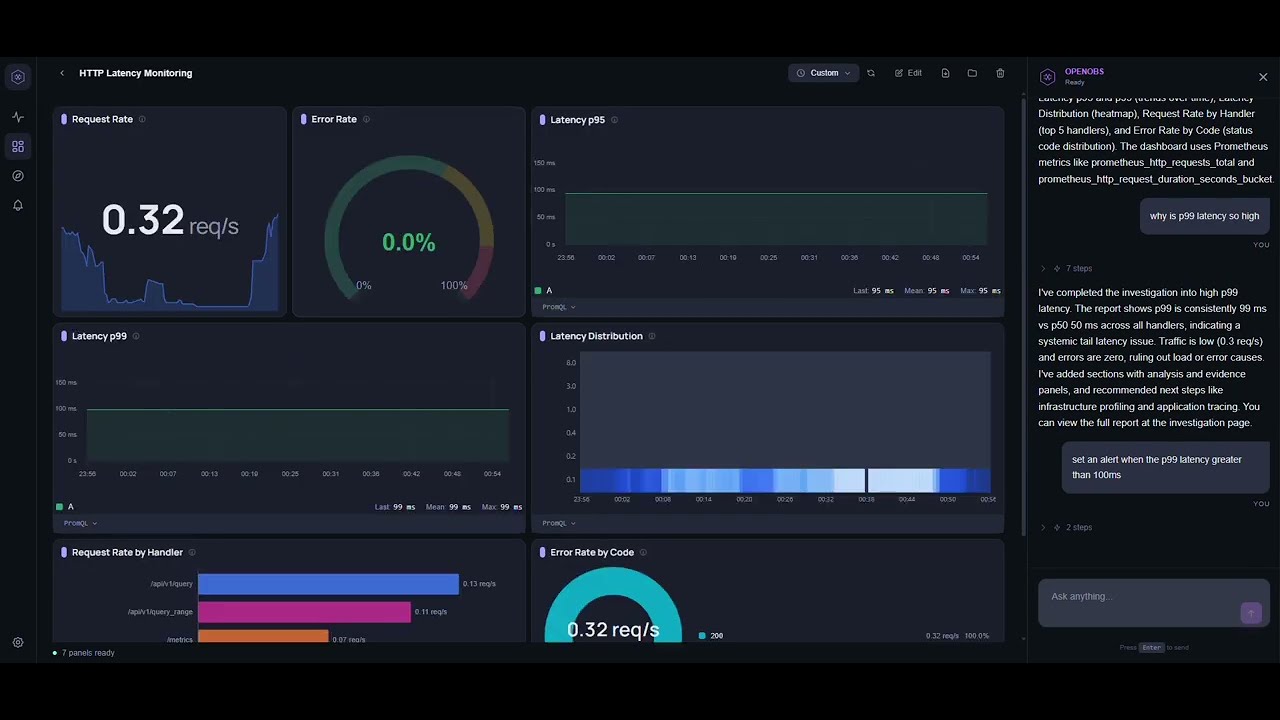
Task: Show info for Request Rate panel
Action: pyautogui.click(x=142, y=119)
